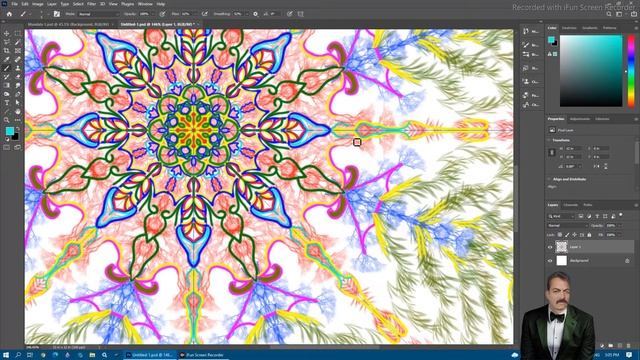Pick a color in the color field
This screenshot has height=360, width=640.
point(591,71)
